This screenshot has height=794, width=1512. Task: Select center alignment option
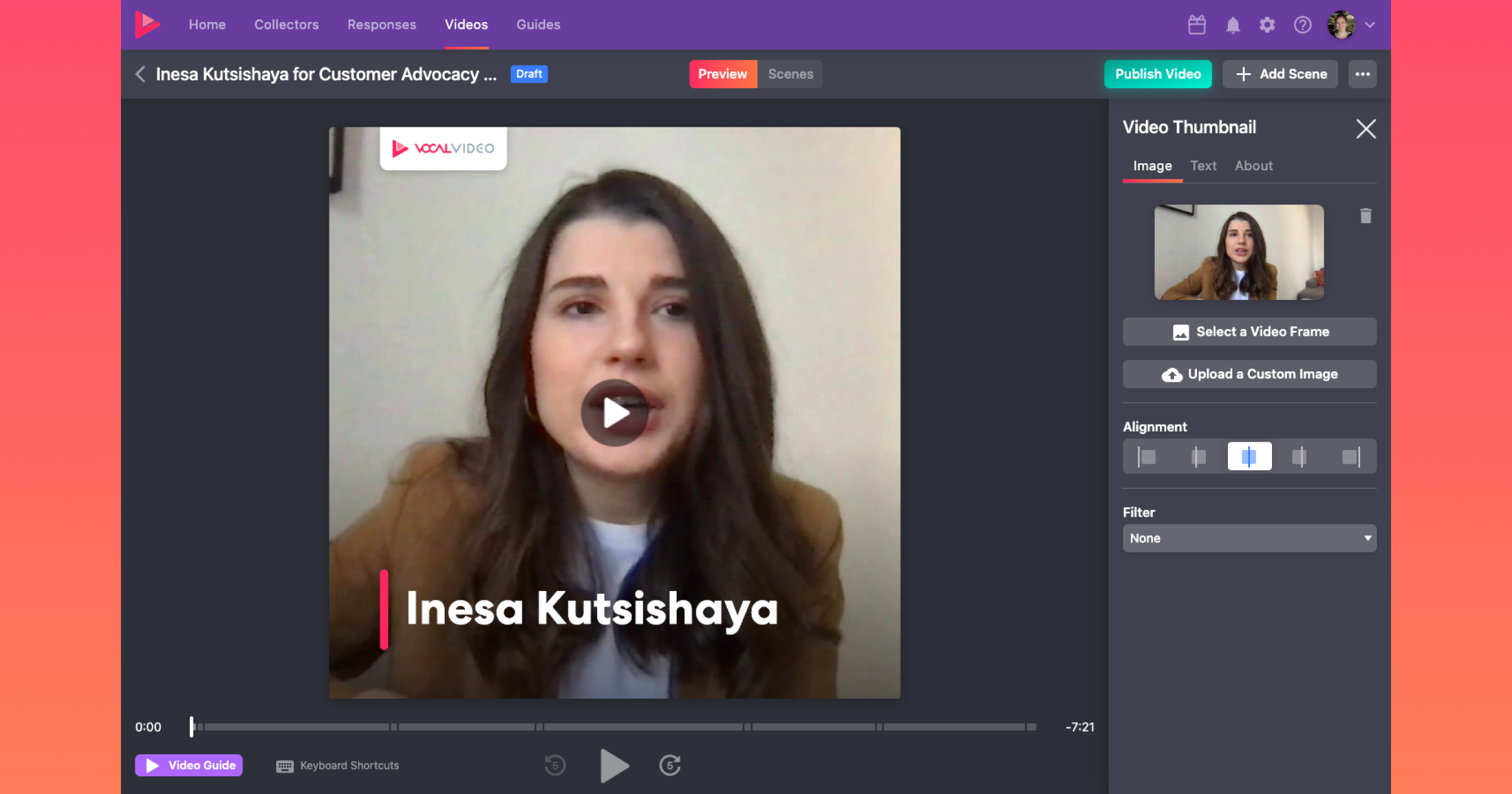click(x=1249, y=456)
